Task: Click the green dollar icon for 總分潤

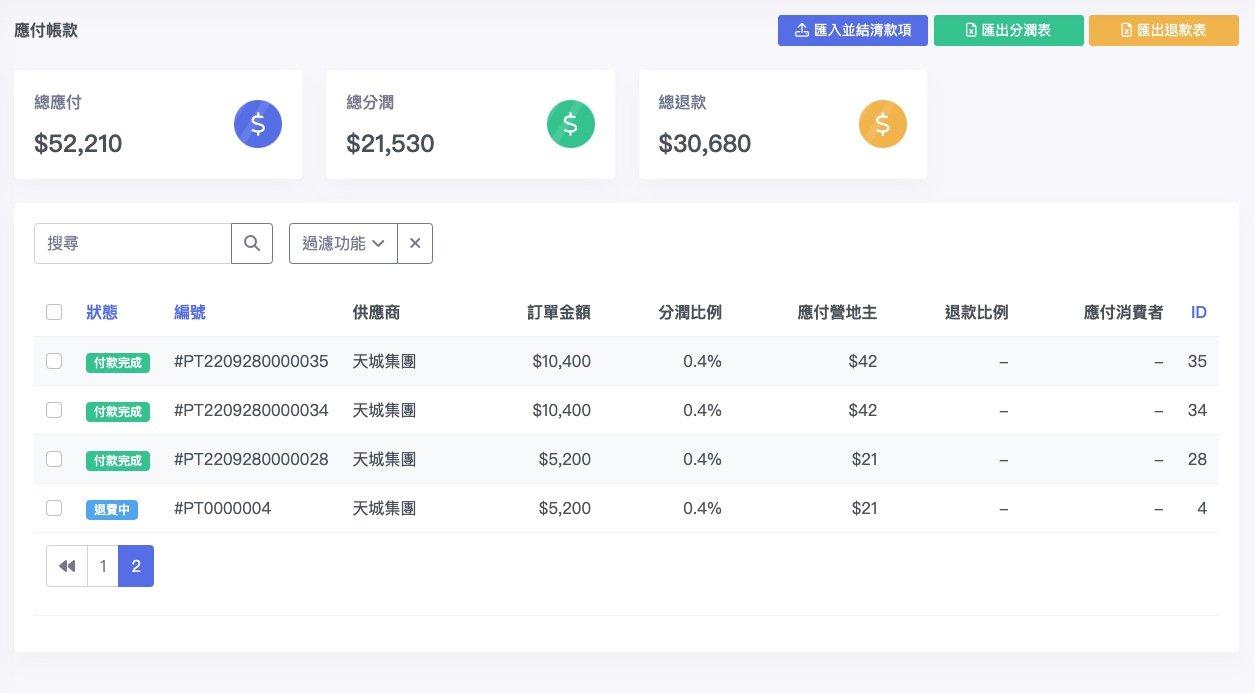Action: (x=570, y=124)
